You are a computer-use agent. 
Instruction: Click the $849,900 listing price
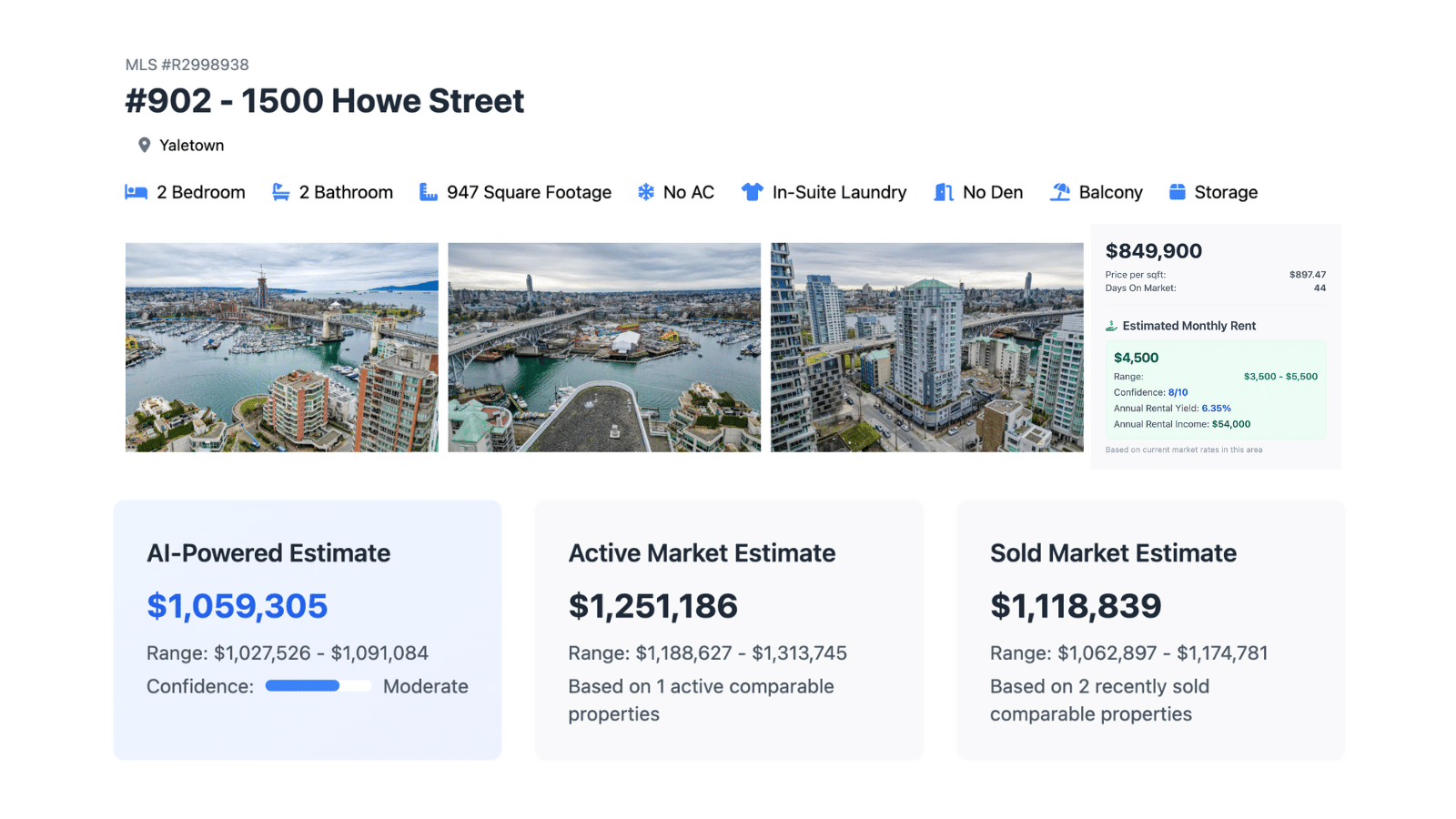tap(1153, 251)
